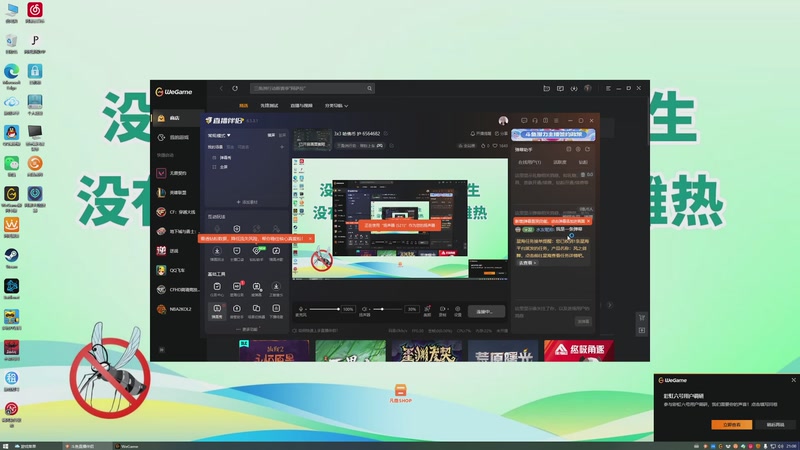Open the CF game entry in sidebar
This screenshot has width=800, height=450.
tap(177, 212)
